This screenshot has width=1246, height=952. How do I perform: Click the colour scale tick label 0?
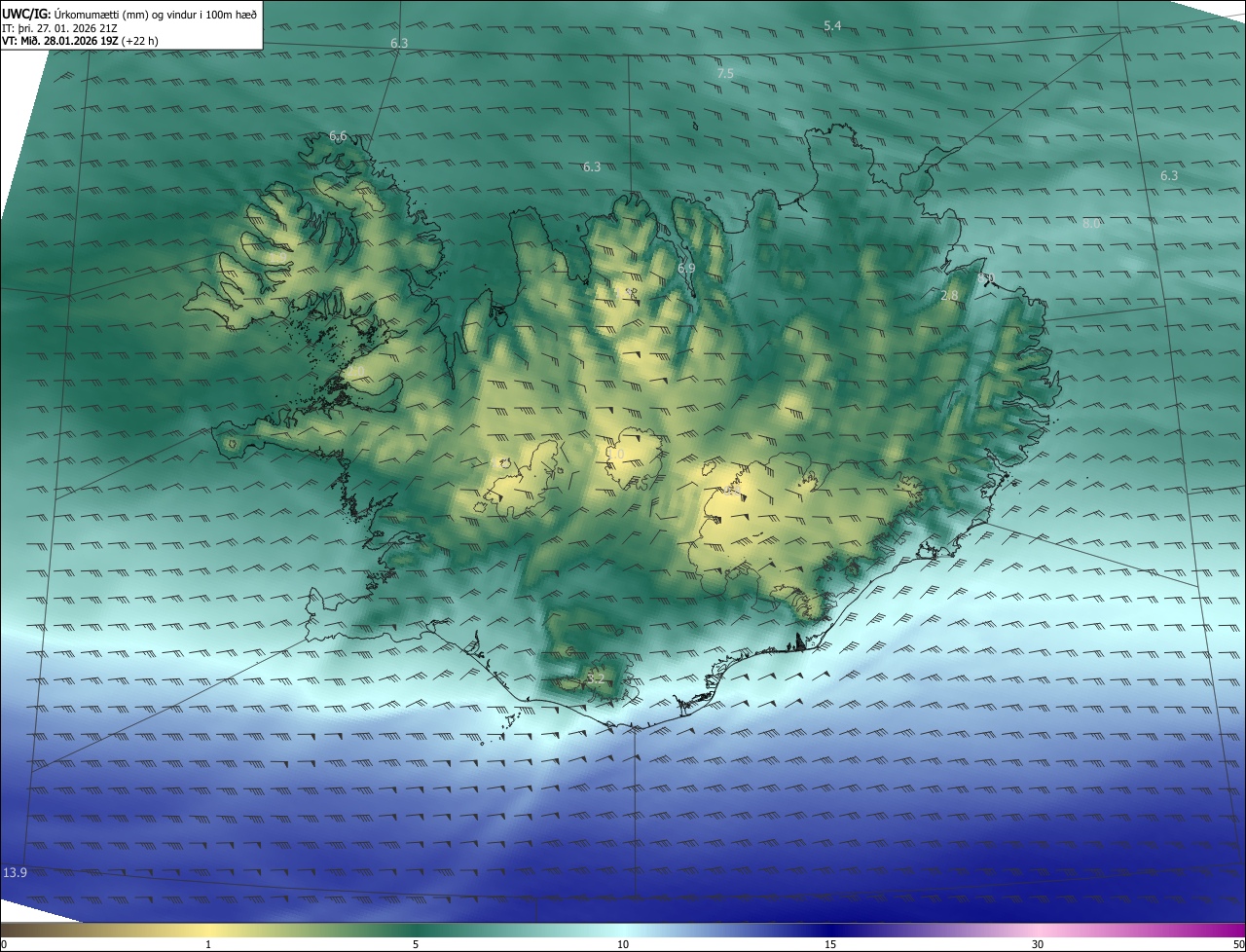4,944
